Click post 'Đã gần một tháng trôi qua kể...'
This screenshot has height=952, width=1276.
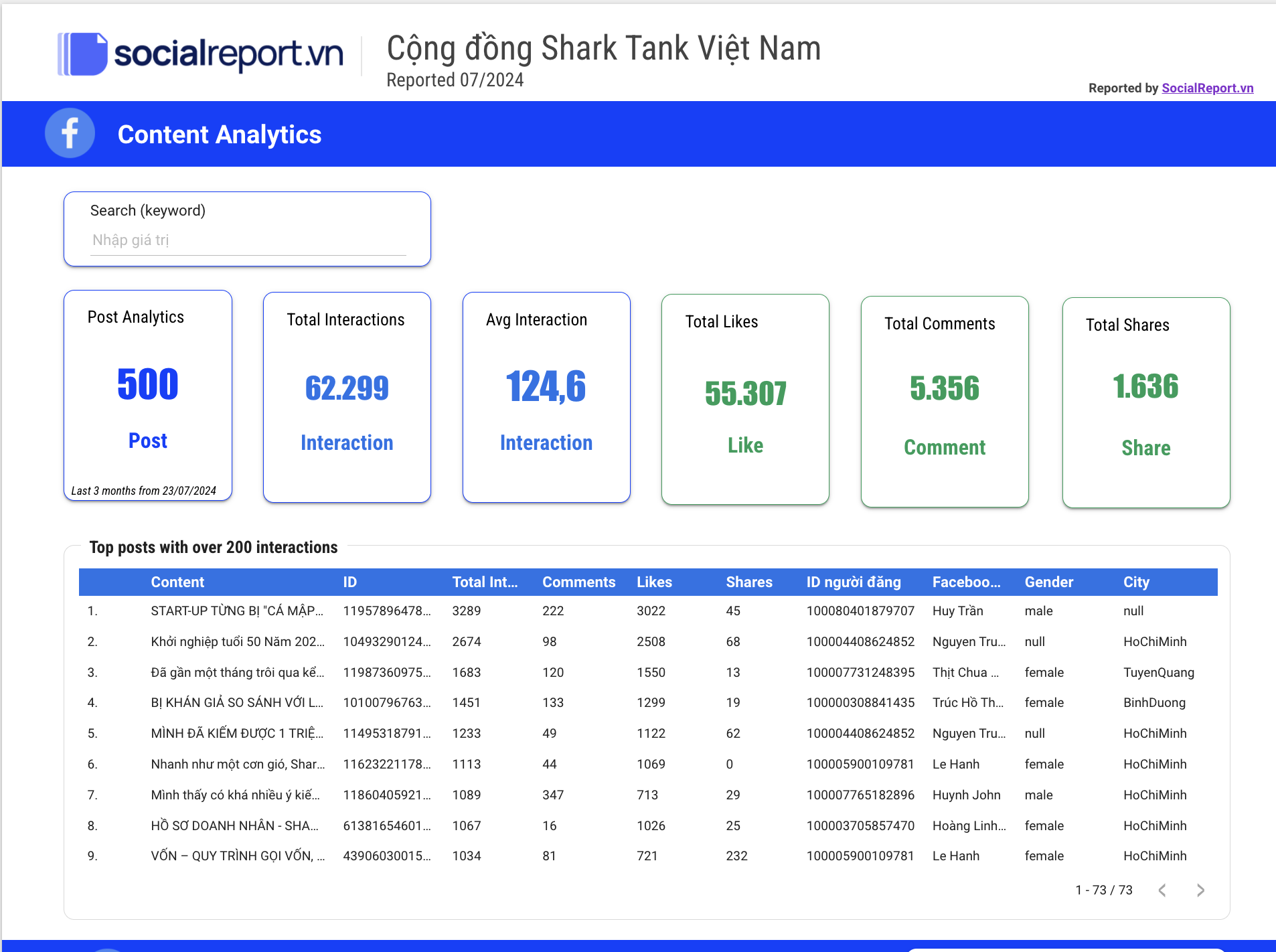pos(238,672)
